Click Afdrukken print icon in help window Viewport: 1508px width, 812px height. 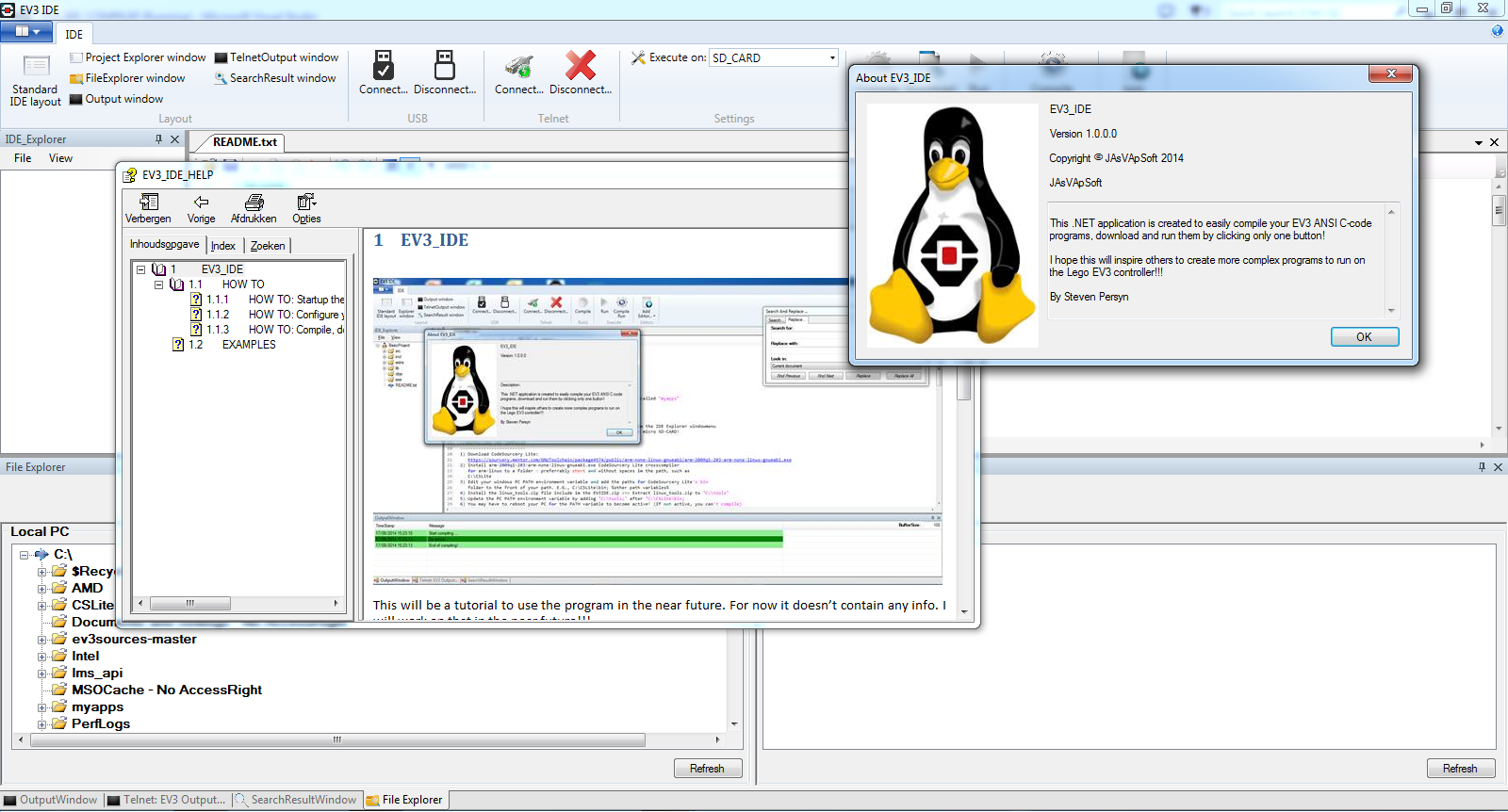click(254, 209)
